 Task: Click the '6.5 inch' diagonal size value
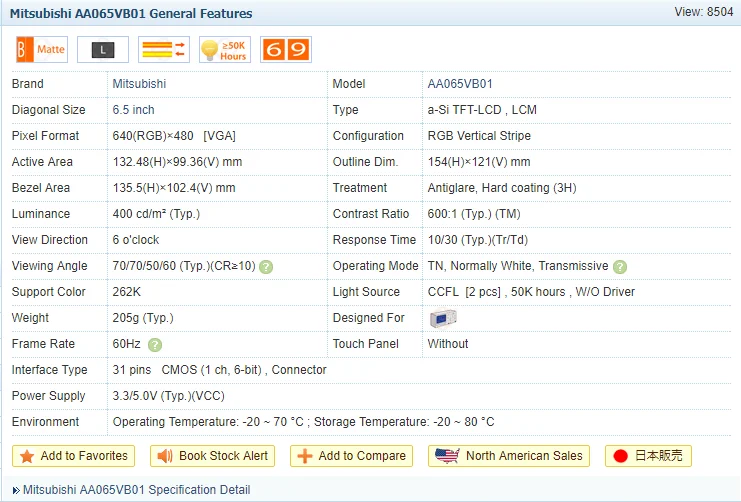click(133, 110)
